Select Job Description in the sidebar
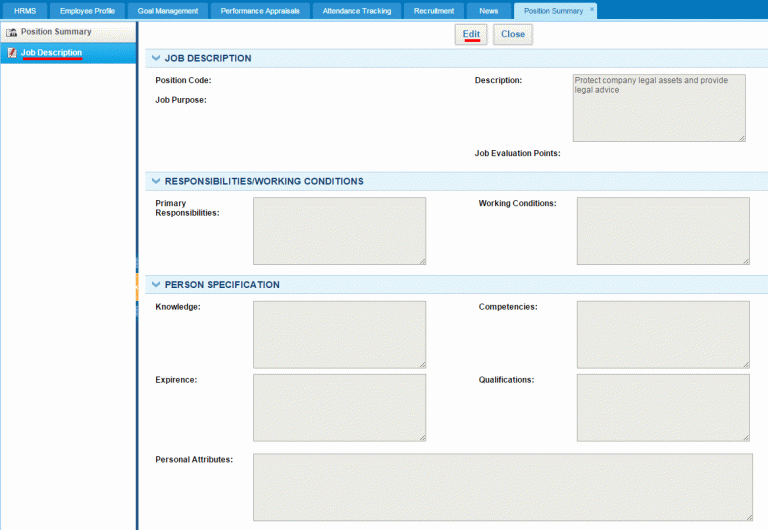Screen dimensions: 768x530 (x=68, y=53)
